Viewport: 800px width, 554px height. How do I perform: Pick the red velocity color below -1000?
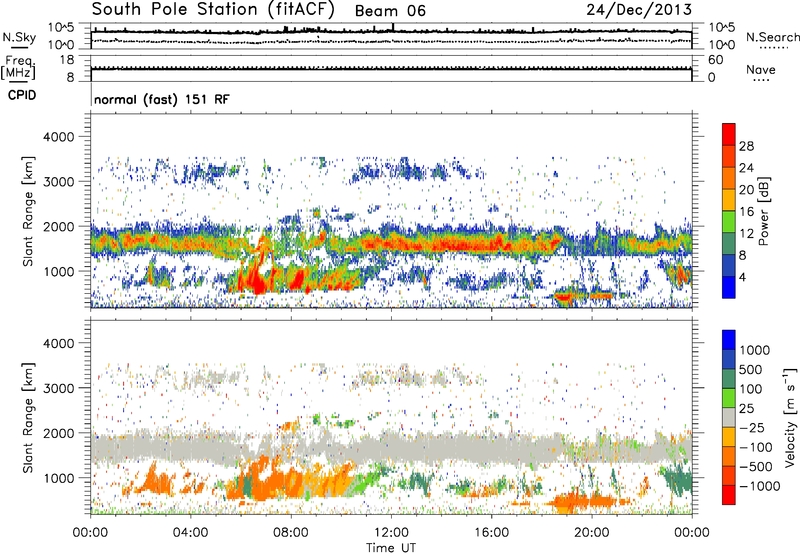729,495
